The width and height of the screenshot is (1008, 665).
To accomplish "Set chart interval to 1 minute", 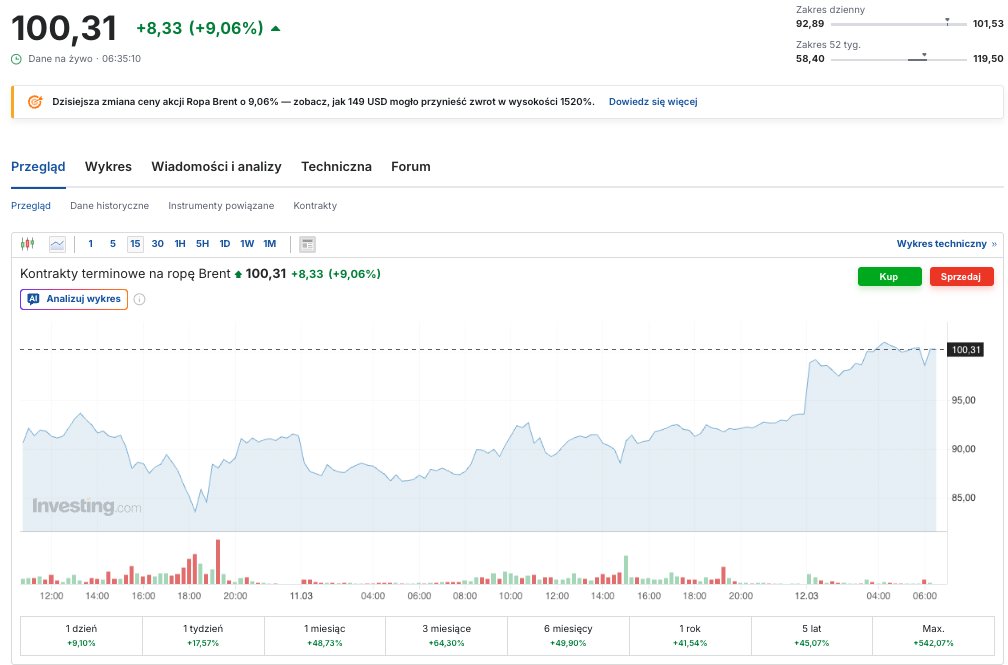I will pyautogui.click(x=91, y=244).
